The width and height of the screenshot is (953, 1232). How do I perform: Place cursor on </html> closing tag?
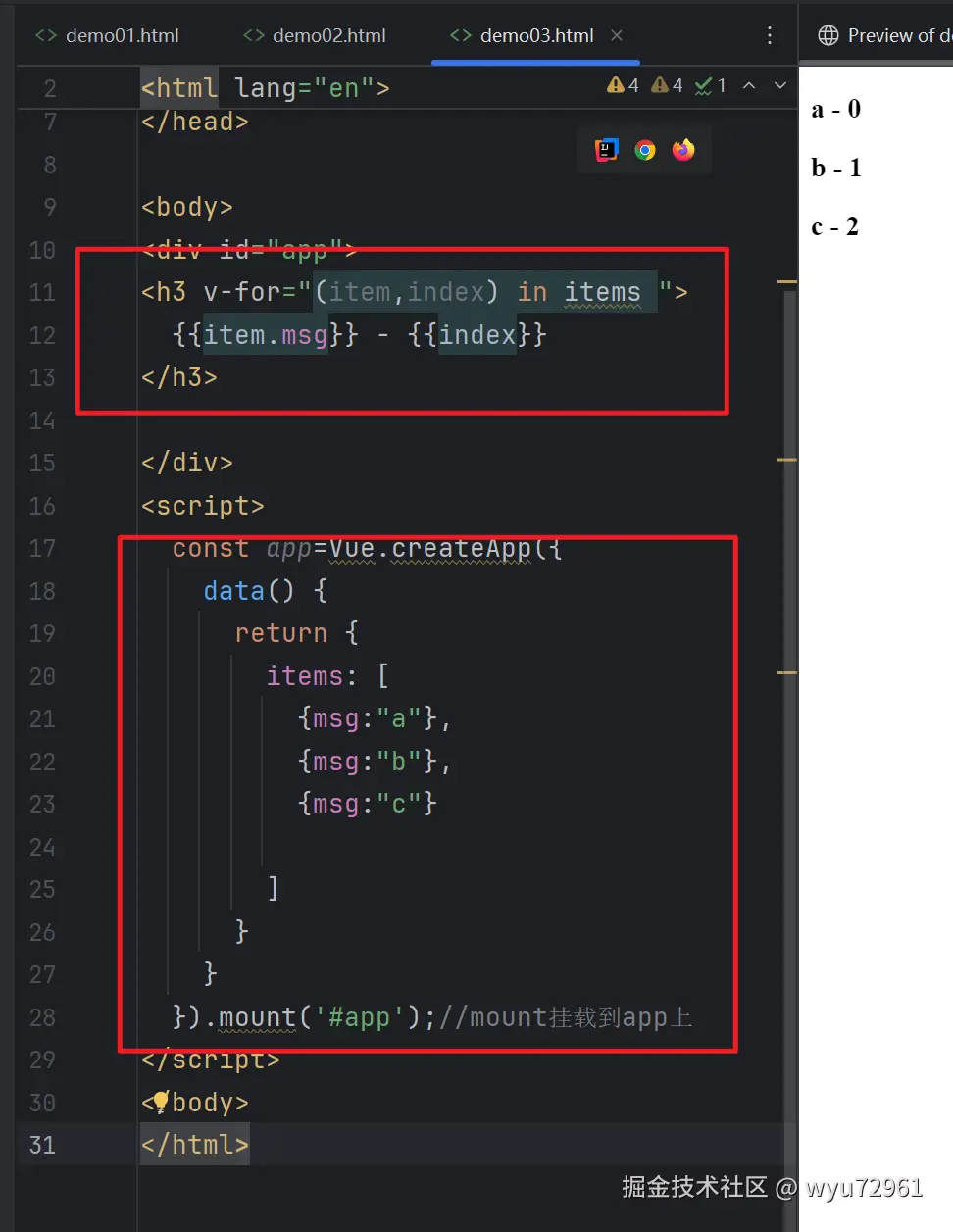(195, 1145)
